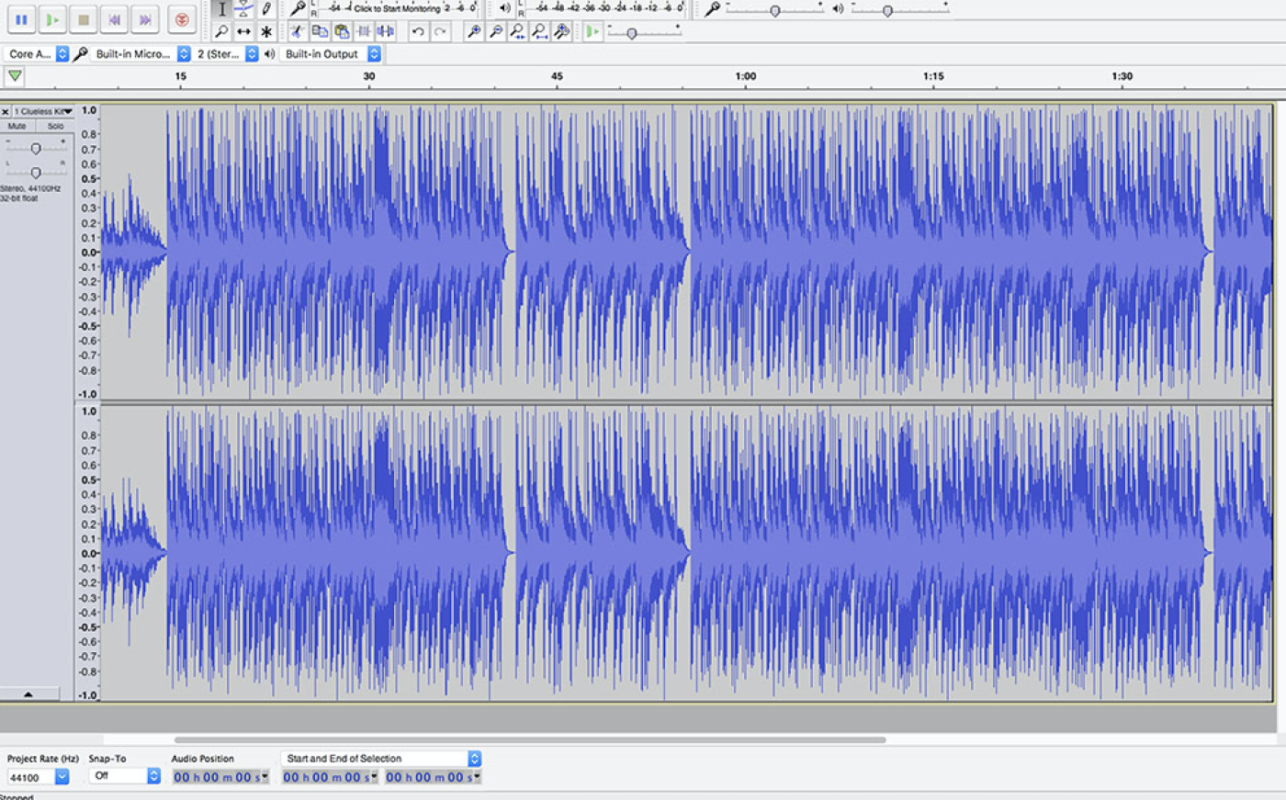
Task: Open the Built-in Output device dropdown
Action: (374, 54)
